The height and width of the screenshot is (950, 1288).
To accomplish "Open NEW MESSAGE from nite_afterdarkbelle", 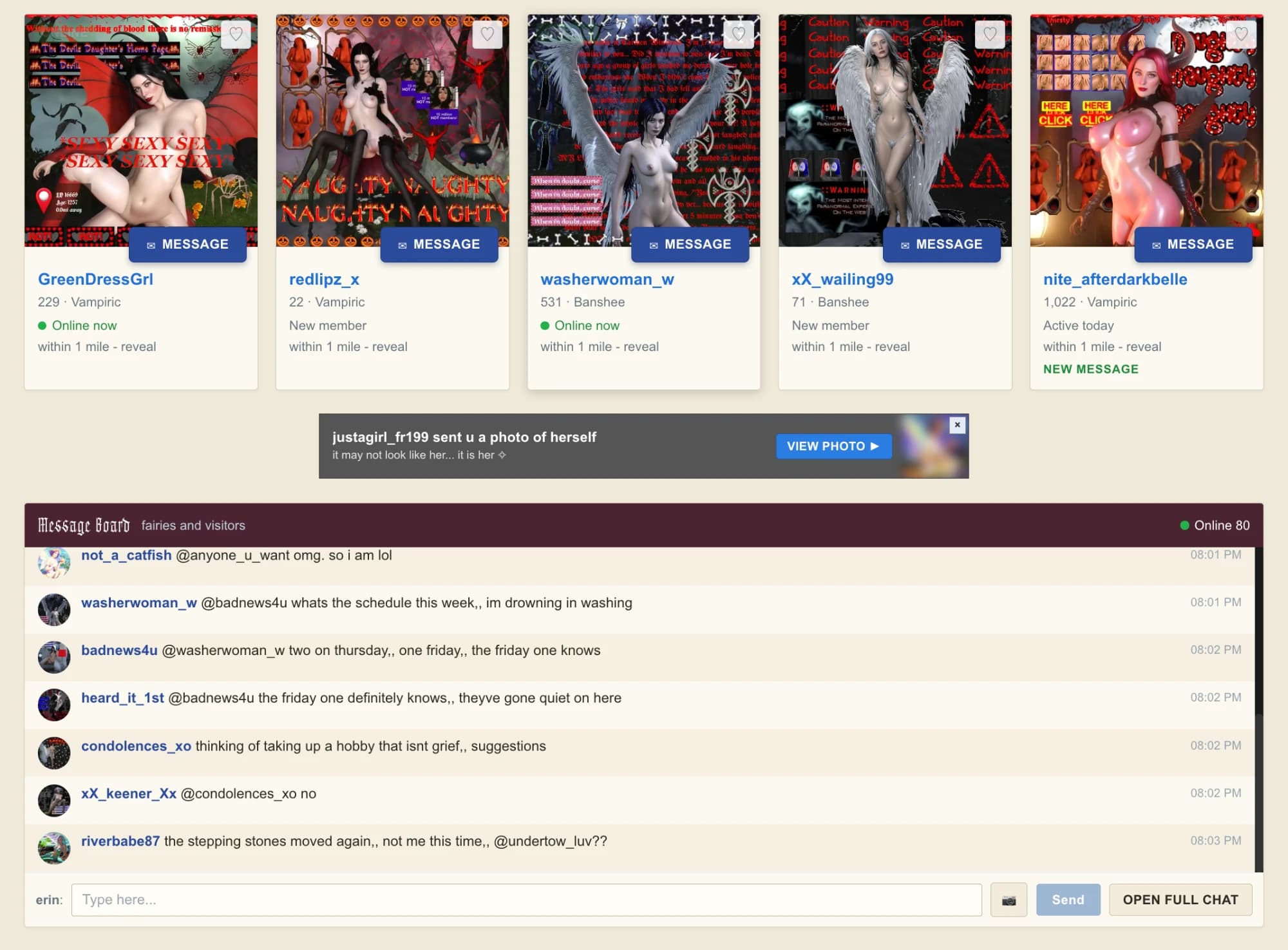I will [x=1090, y=369].
